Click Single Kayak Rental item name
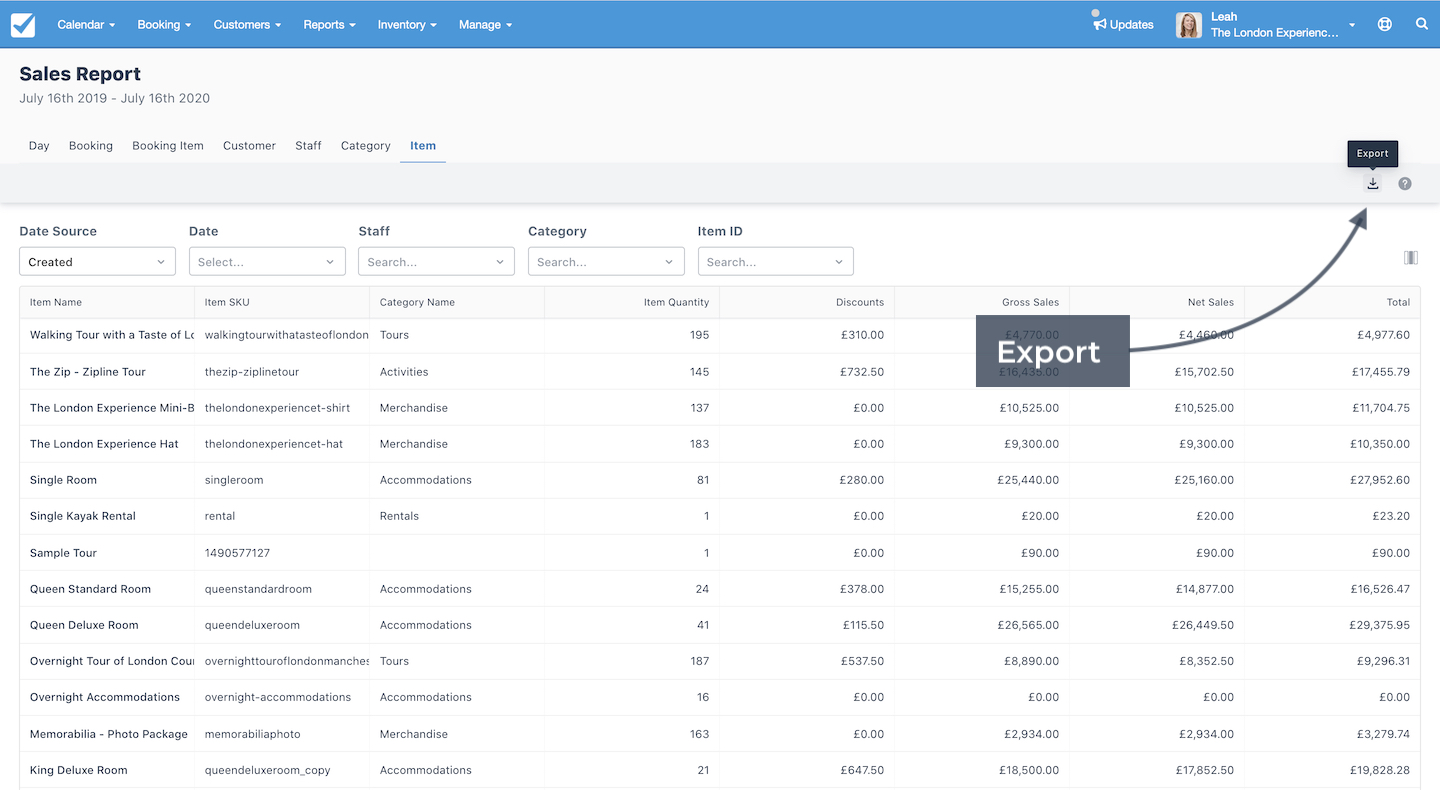The width and height of the screenshot is (1440, 790). 83,516
